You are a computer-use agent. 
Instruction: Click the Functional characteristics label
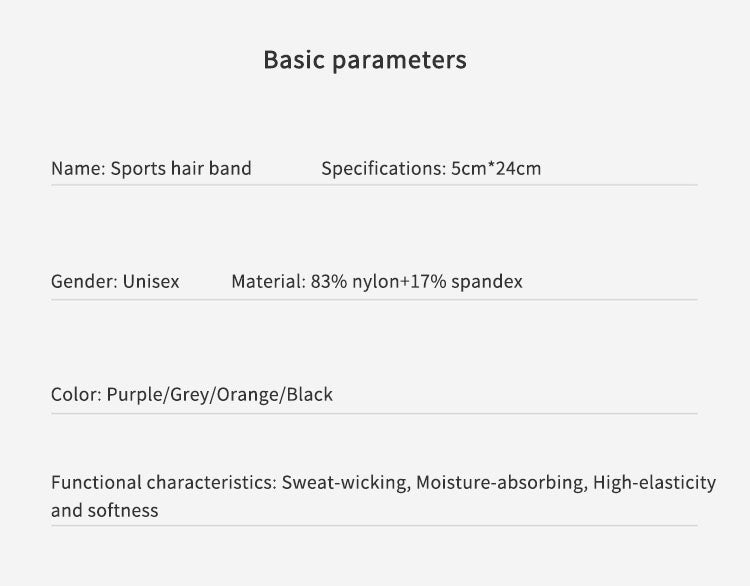(164, 482)
